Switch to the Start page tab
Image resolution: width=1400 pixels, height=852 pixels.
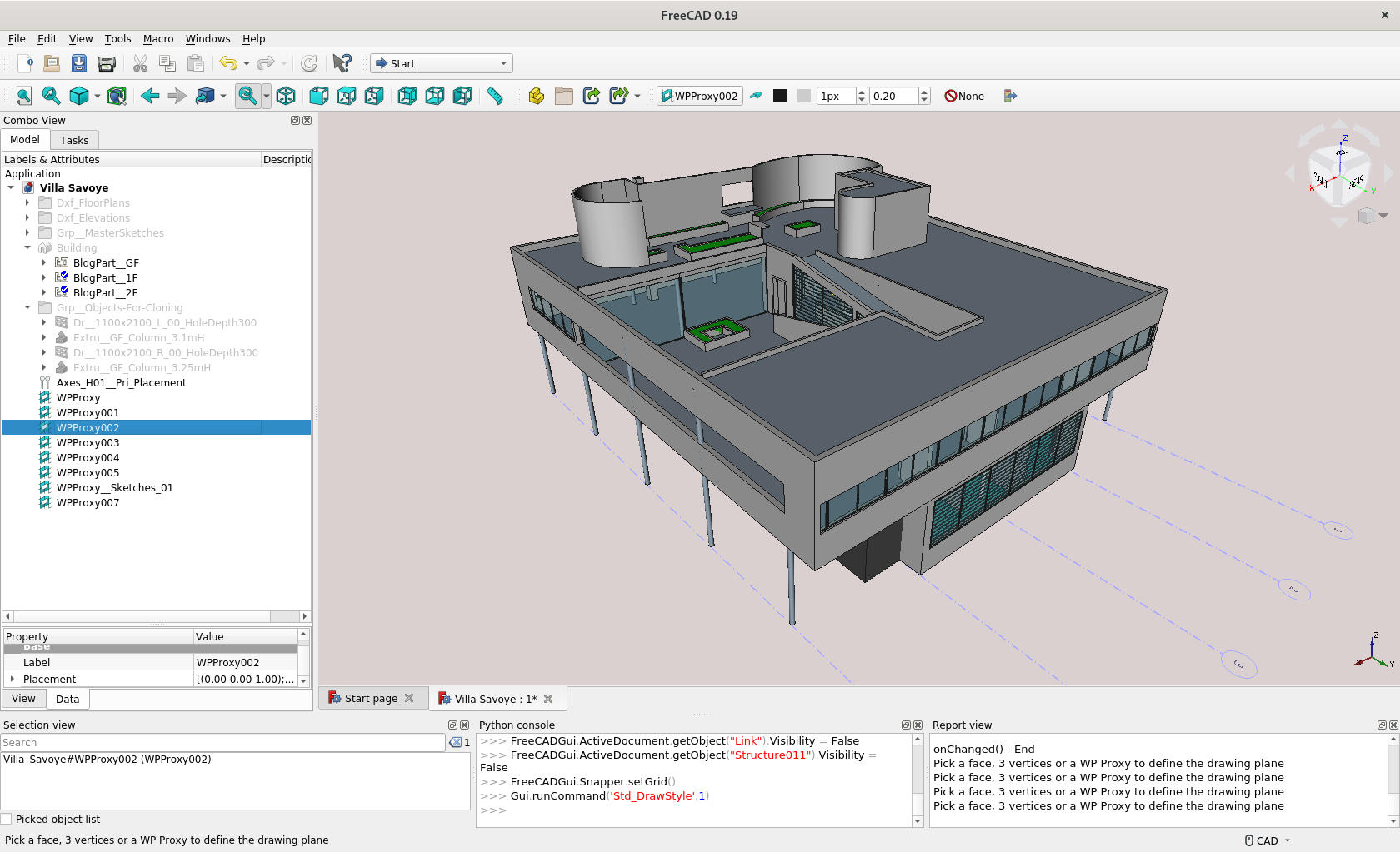[371, 698]
